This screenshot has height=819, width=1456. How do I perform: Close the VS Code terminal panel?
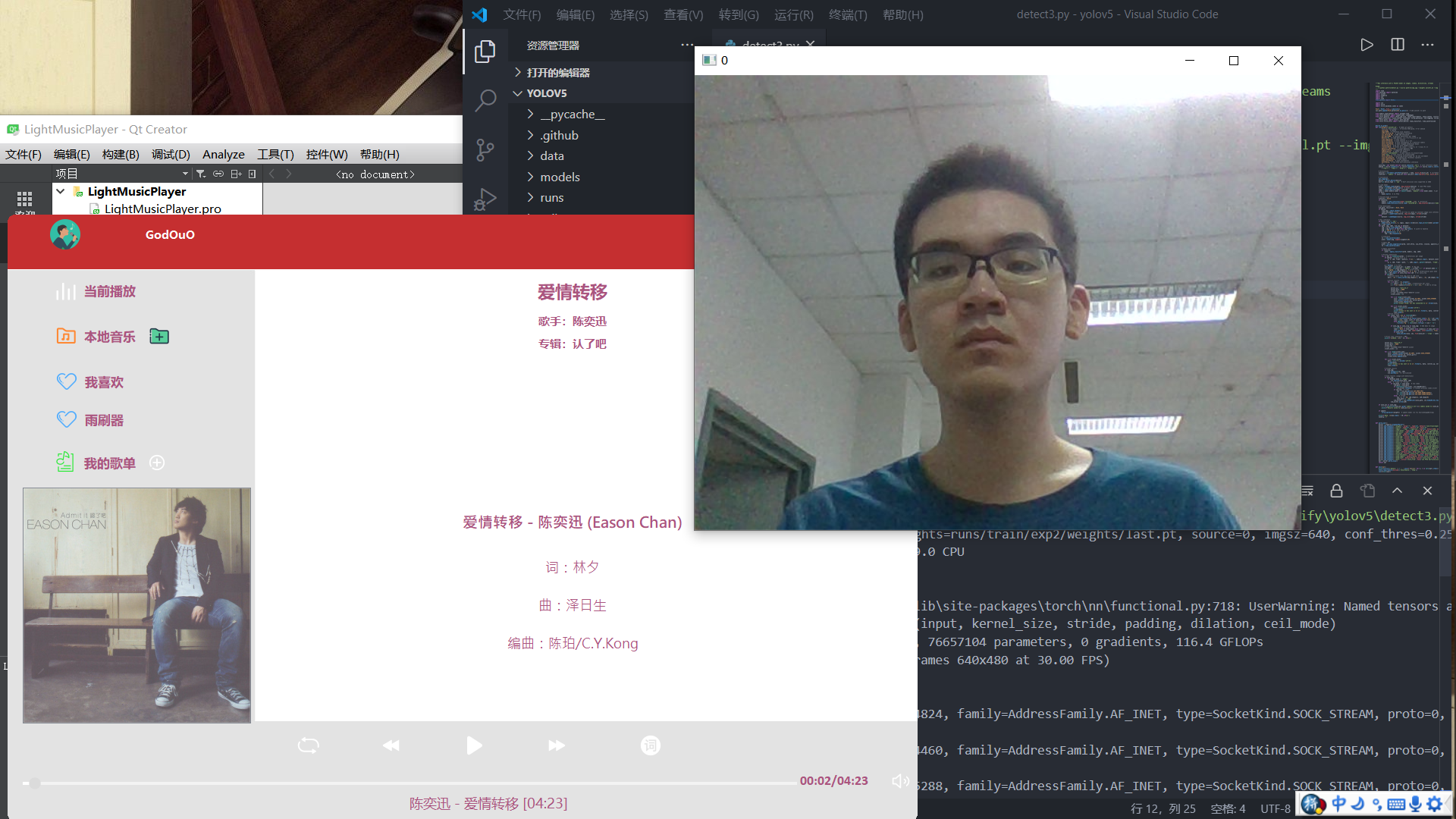(1427, 491)
